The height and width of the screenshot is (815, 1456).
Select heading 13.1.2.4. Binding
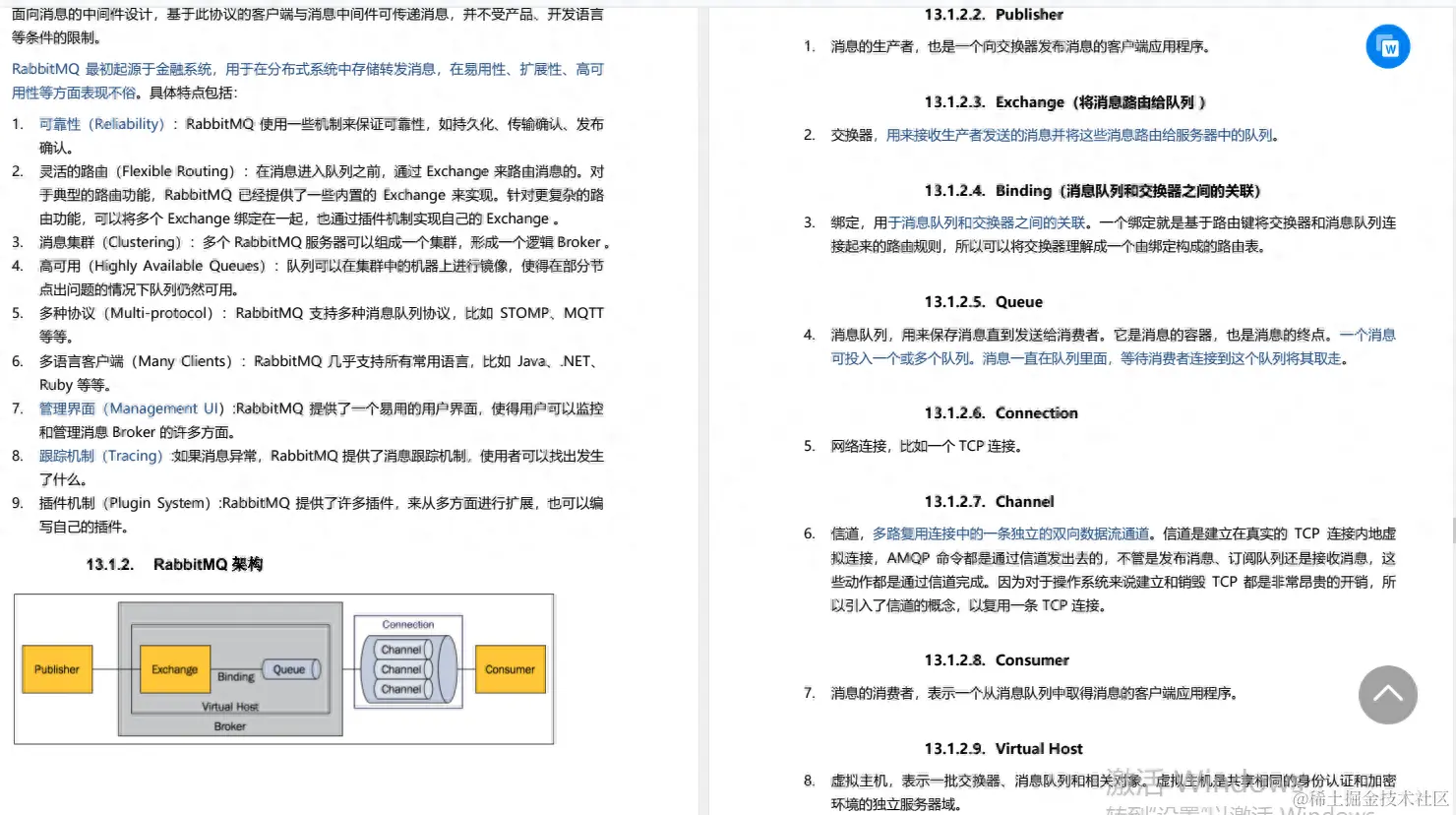(x=1092, y=191)
